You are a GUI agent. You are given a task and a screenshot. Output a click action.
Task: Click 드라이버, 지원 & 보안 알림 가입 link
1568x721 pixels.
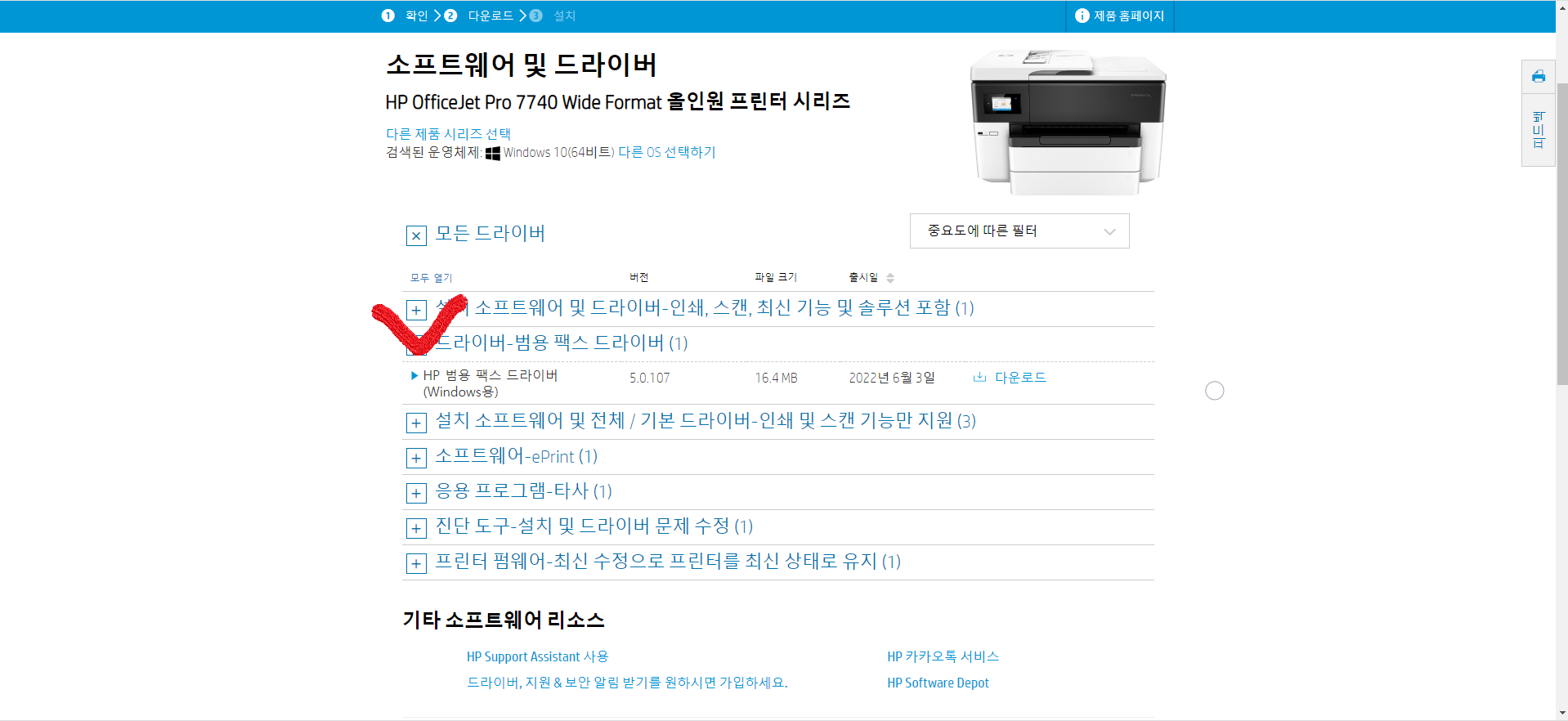pos(627,683)
